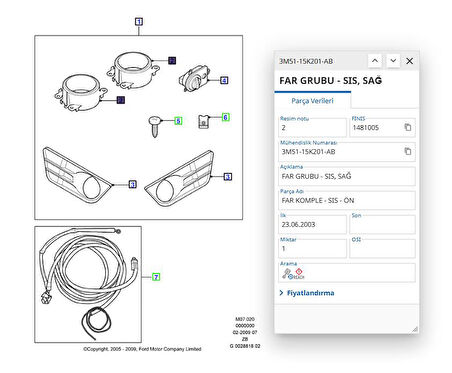This screenshot has width=452, height=373.
Task: Select green callout 6 next to the clip
Action: [225, 117]
